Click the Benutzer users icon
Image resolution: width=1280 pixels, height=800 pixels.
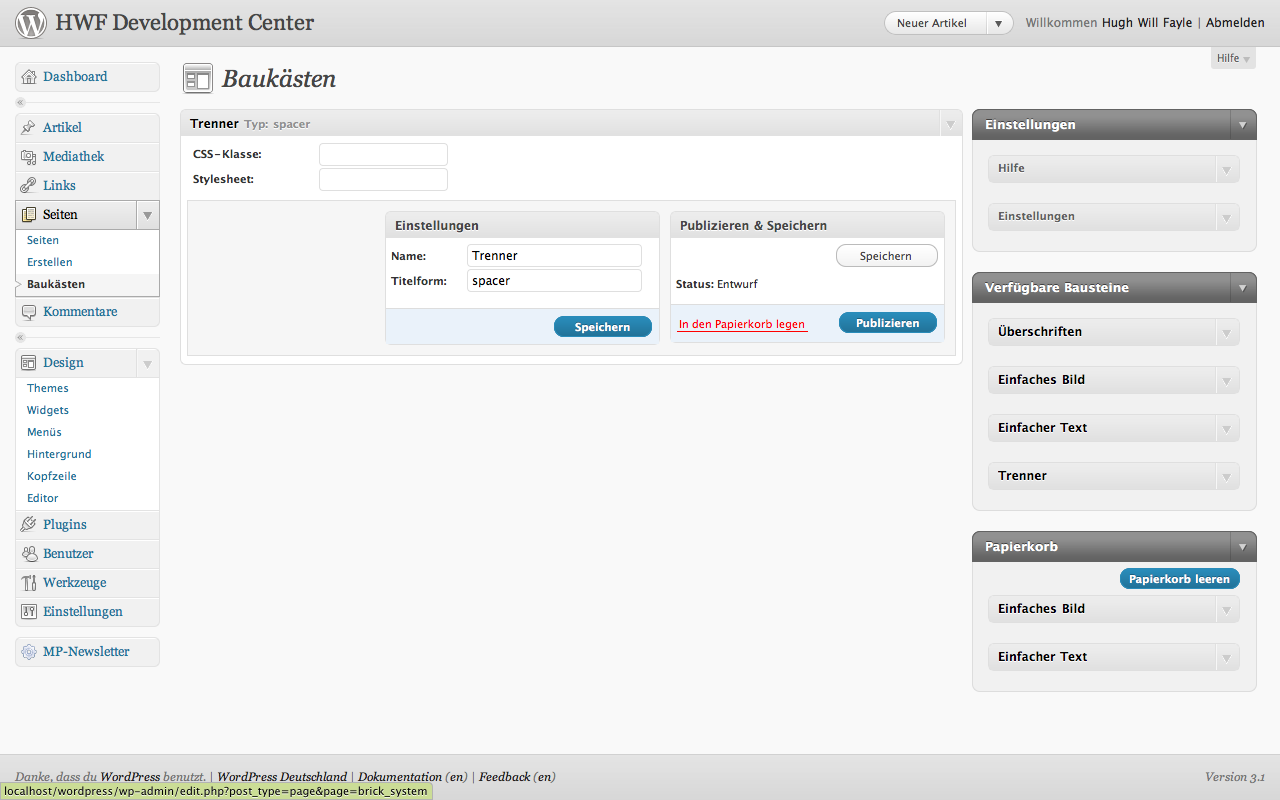(x=28, y=554)
